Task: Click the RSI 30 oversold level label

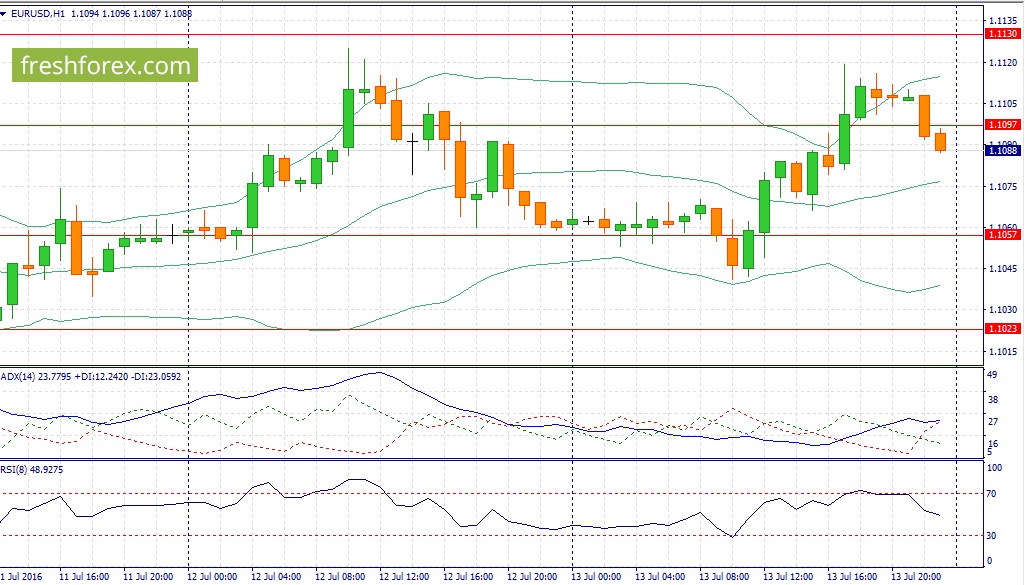Action: pos(992,536)
